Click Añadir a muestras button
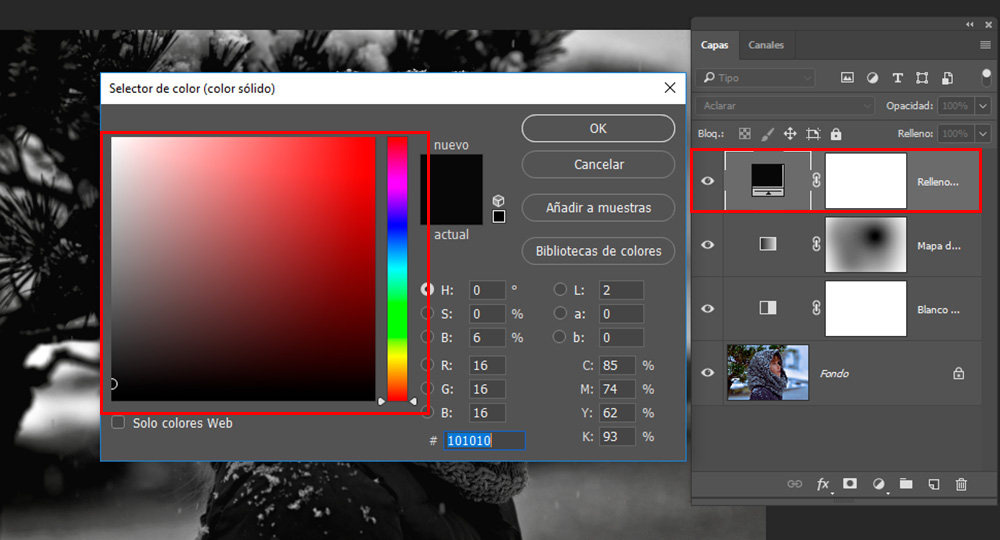1000x540 pixels. click(x=598, y=208)
